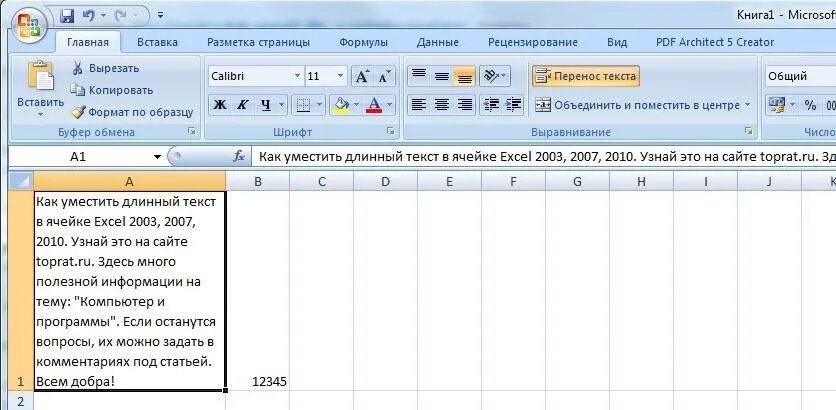Open the Рецензирование tab
Screen dimensions: 836x410
pos(533,43)
